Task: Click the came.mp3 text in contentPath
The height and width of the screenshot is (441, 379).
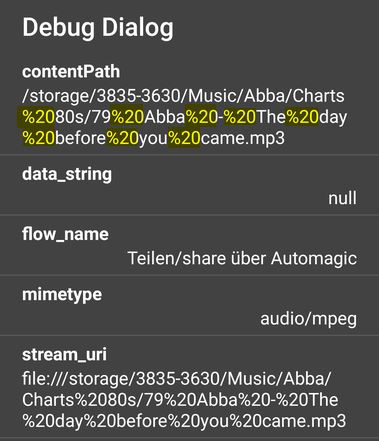Action: 243,138
